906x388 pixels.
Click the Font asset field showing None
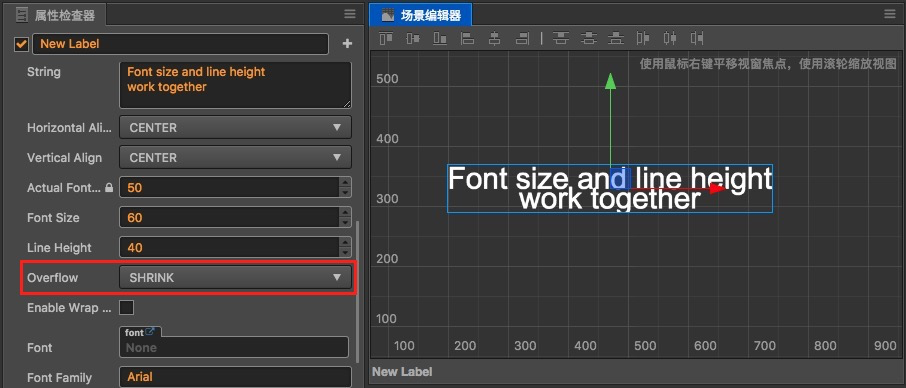(x=234, y=348)
